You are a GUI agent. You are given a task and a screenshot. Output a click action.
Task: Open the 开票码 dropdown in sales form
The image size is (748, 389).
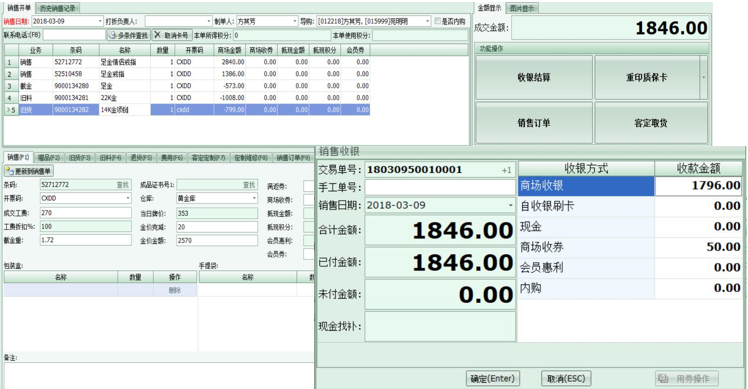click(128, 198)
